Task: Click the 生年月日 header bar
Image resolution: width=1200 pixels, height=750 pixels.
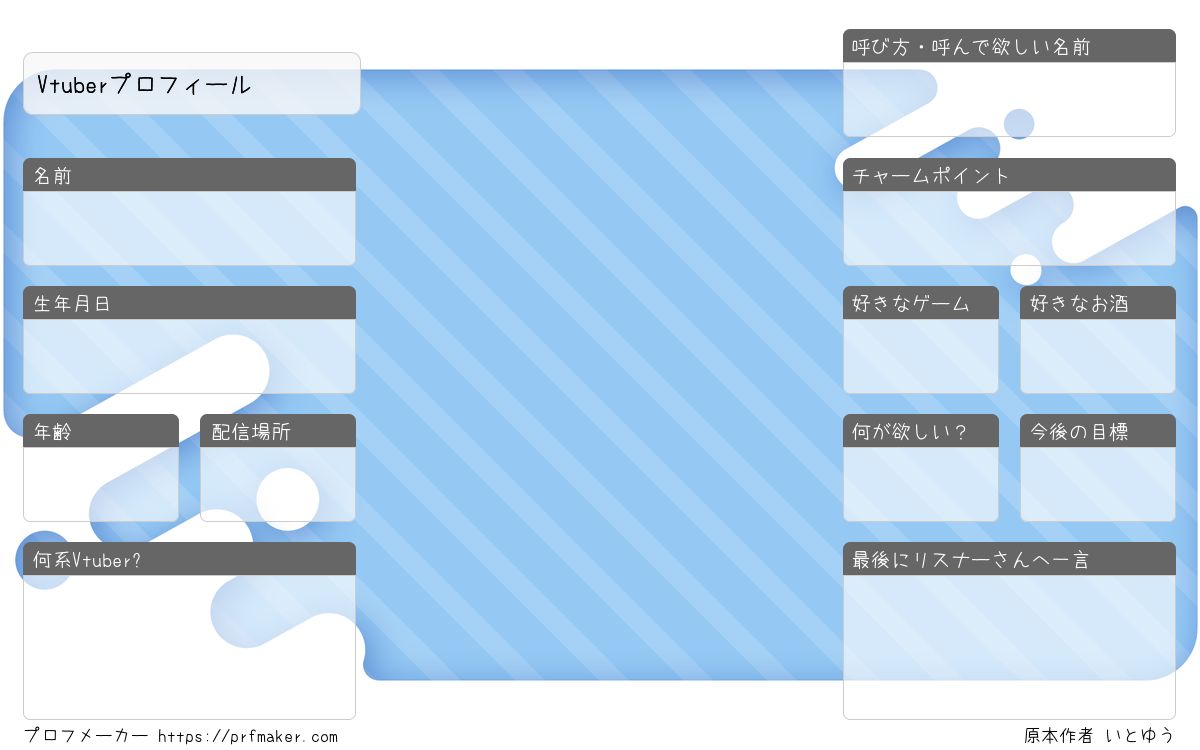Action: pos(189,303)
